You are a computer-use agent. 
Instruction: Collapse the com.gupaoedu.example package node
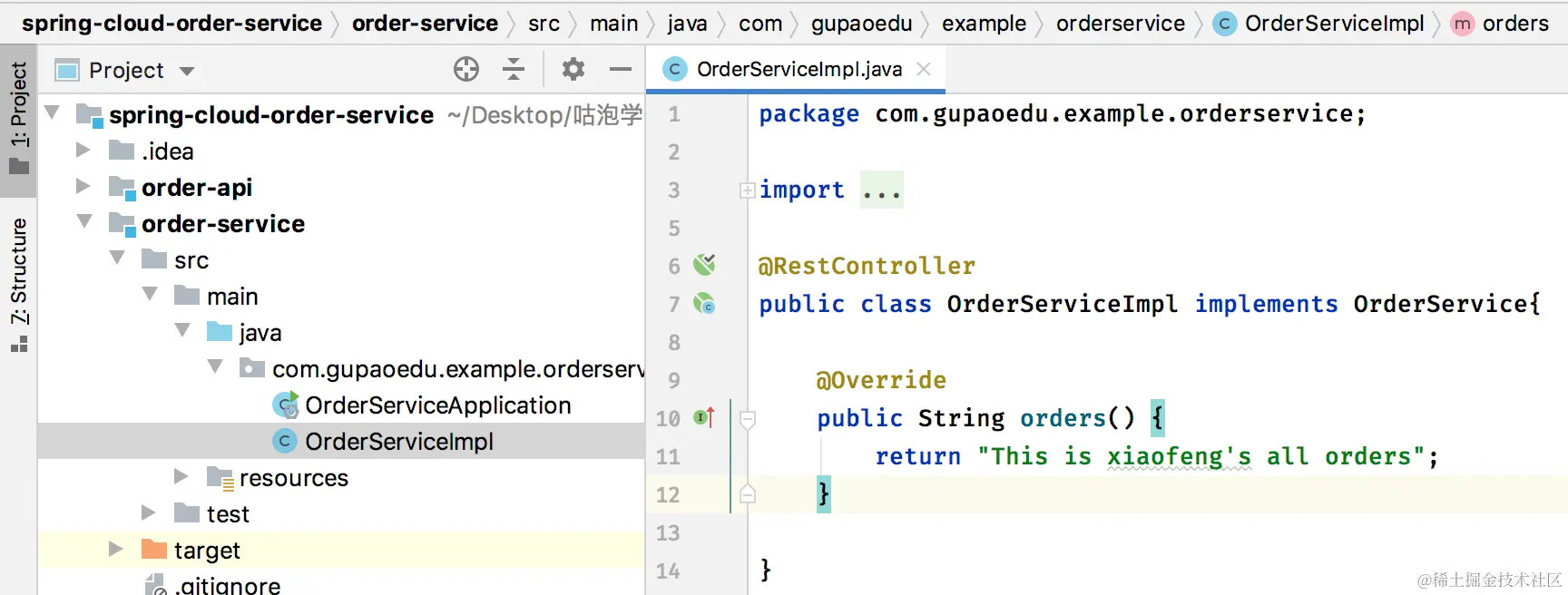(215, 366)
